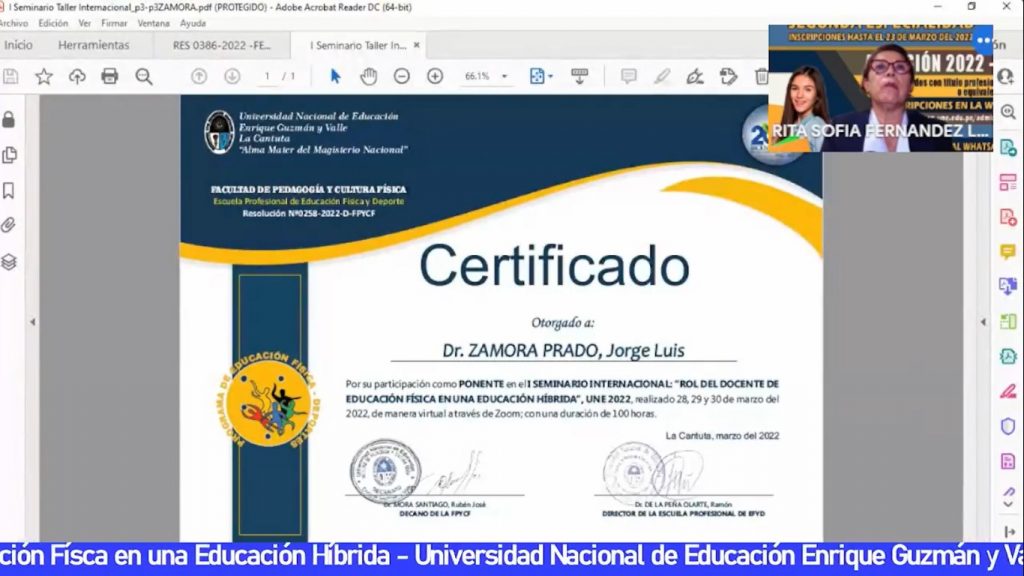Open the Fill & Sign tool
Viewport: 1024px width, 576px height.
point(1008,392)
